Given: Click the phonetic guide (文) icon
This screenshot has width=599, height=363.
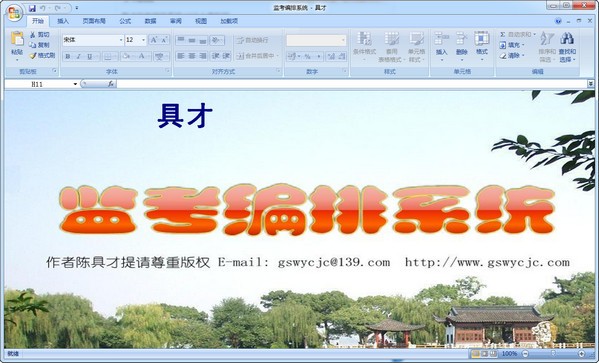Looking at the screenshot, I should coord(159,57).
